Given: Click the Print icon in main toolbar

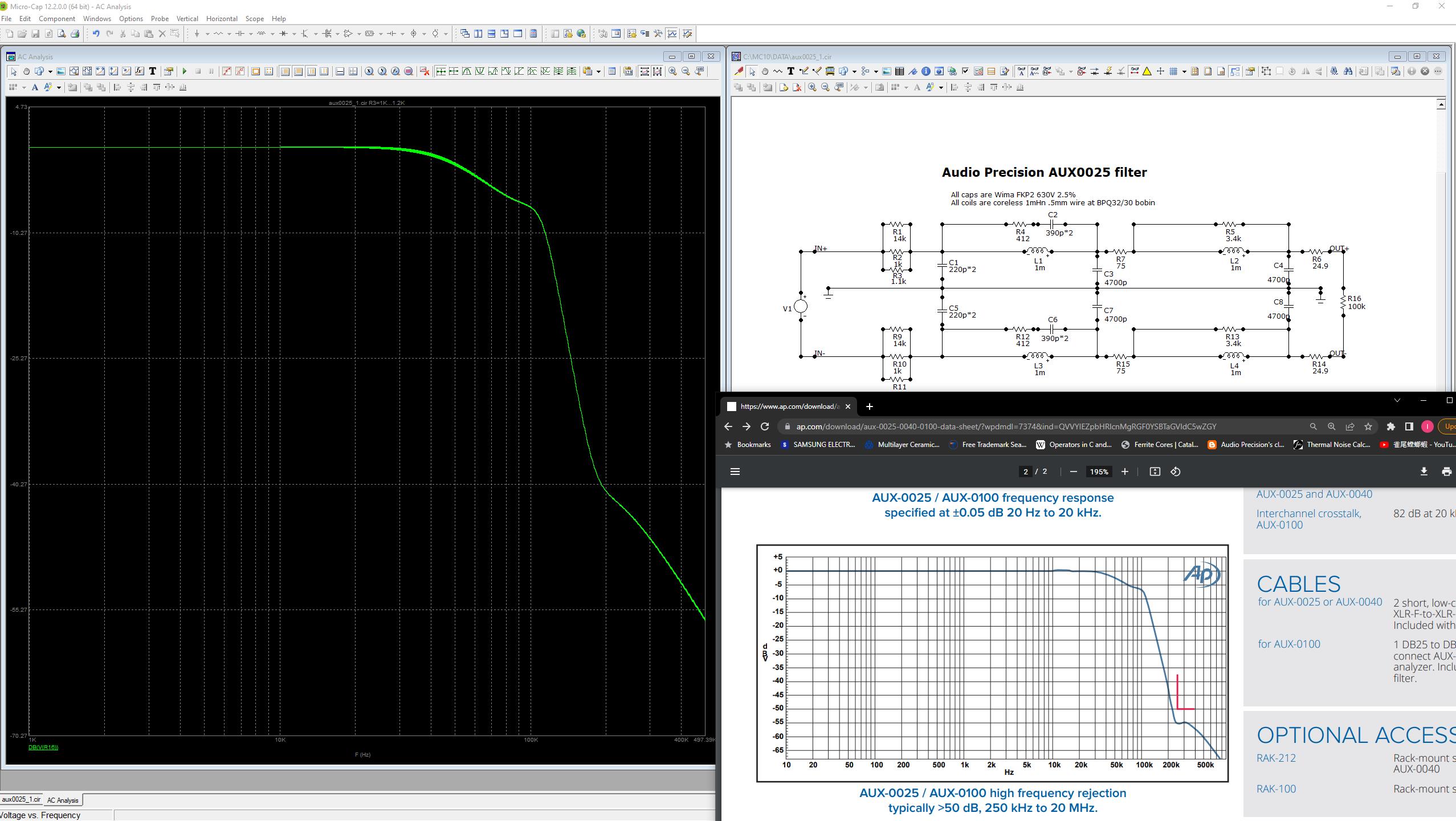Looking at the screenshot, I should pyautogui.click(x=75, y=34).
